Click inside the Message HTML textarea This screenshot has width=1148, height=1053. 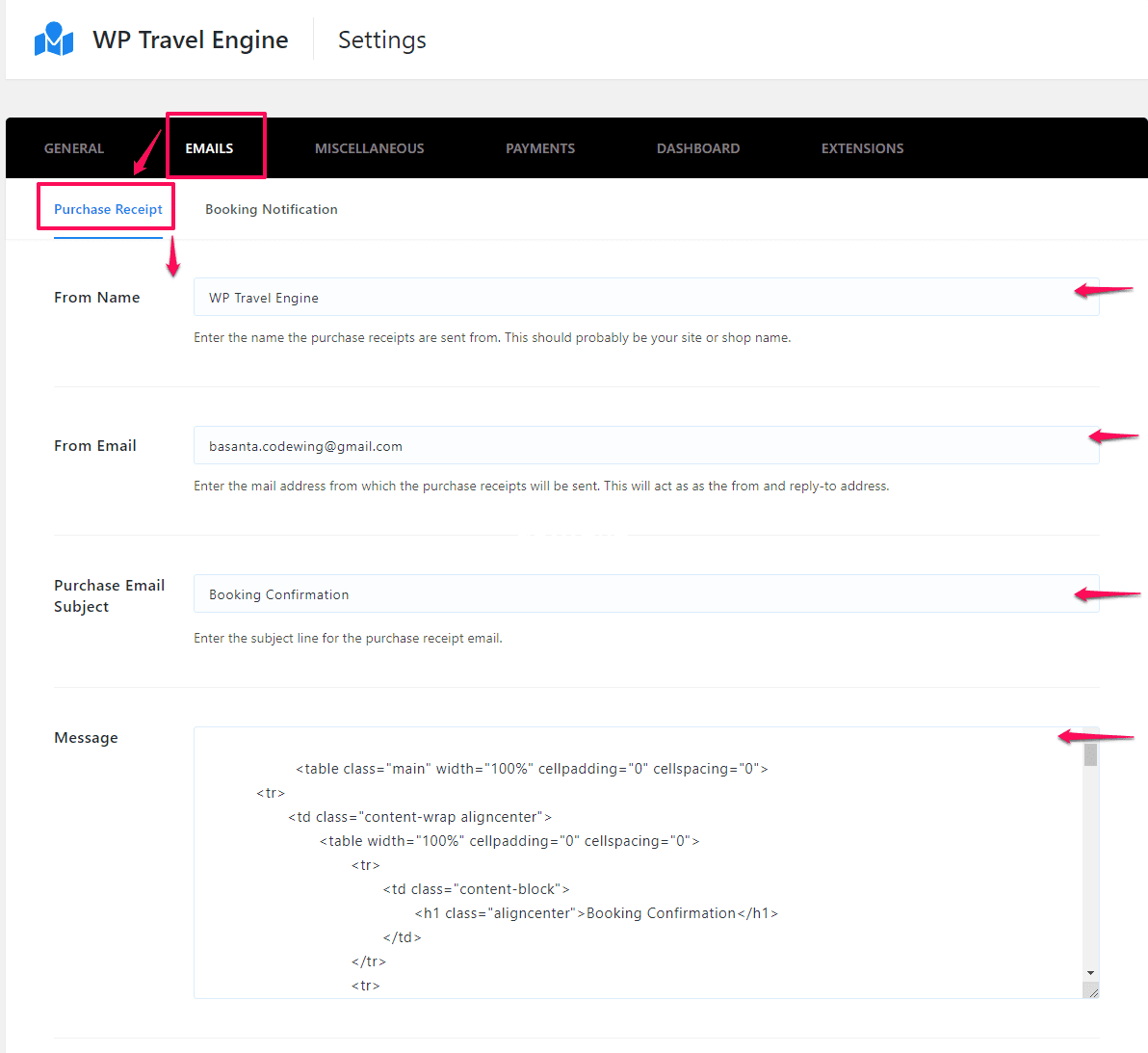pyautogui.click(x=639, y=862)
